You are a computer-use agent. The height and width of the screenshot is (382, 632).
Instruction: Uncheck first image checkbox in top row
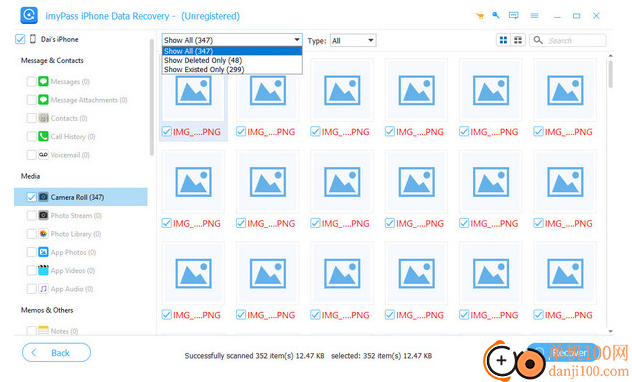[x=166, y=131]
